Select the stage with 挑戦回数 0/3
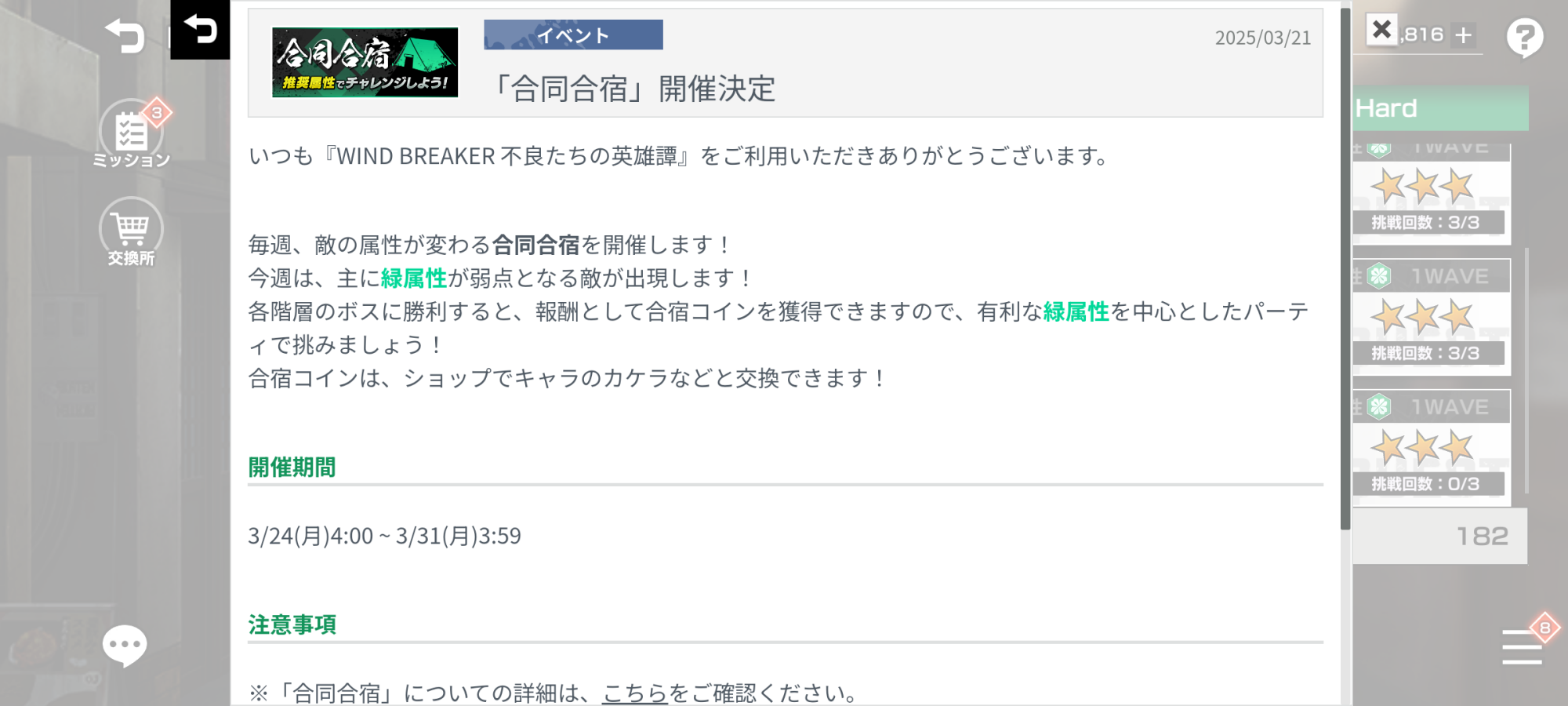The width and height of the screenshot is (1568, 706). pos(1432,443)
